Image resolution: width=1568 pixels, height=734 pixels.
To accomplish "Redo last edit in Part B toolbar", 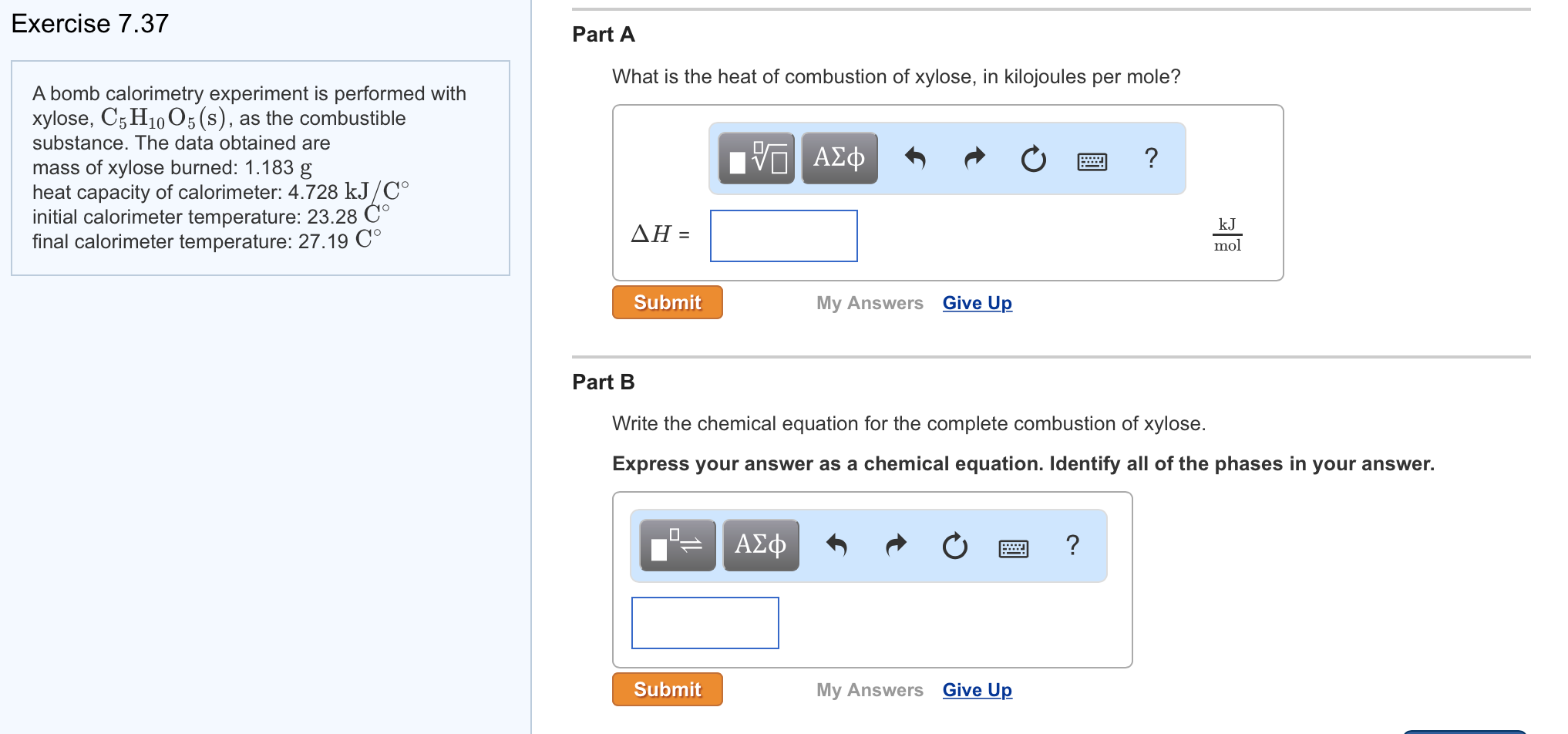I will (896, 546).
